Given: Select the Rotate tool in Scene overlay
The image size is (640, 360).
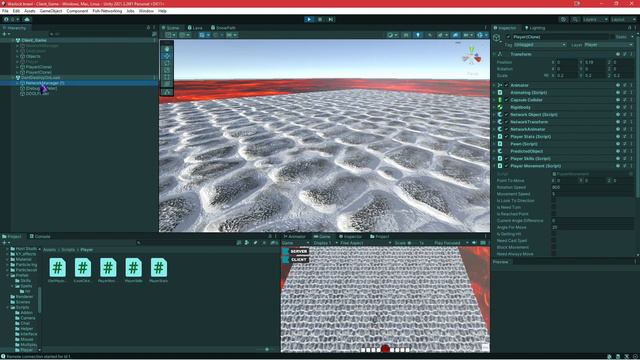Looking at the screenshot, I should pyautogui.click(x=167, y=62).
